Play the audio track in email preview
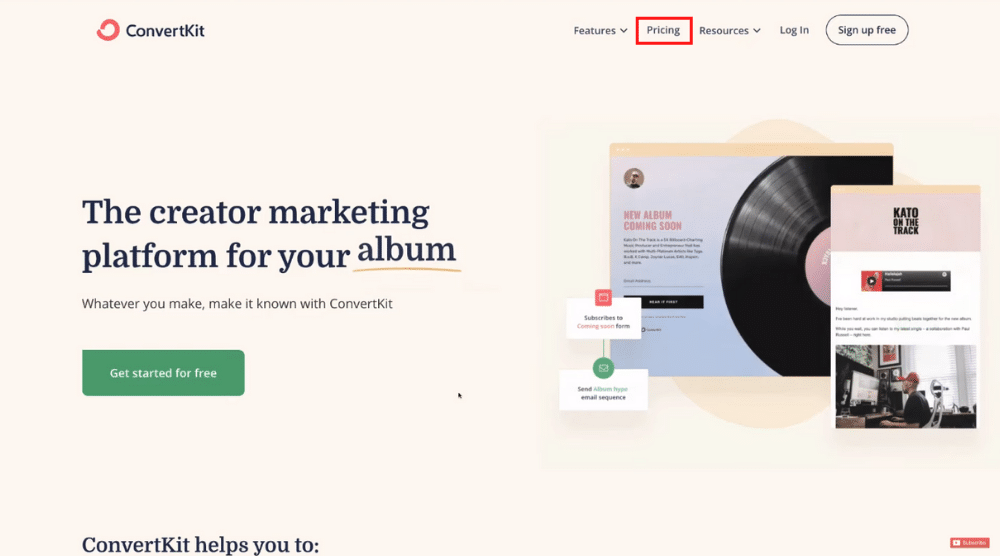 pyautogui.click(x=871, y=281)
